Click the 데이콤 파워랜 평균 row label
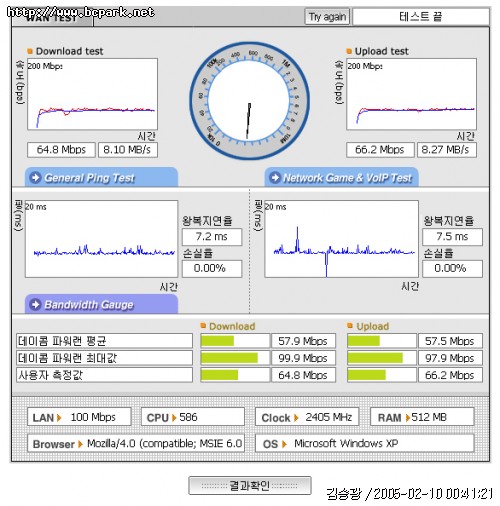This screenshot has height=506, width=500. point(104,341)
